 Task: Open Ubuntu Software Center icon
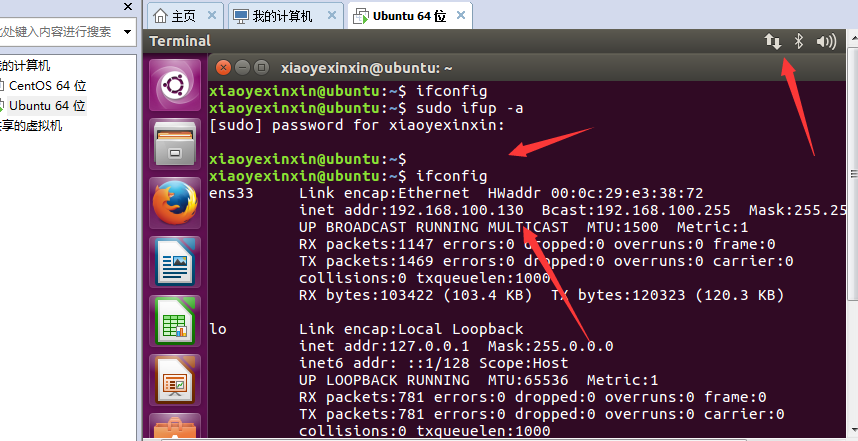point(175,428)
